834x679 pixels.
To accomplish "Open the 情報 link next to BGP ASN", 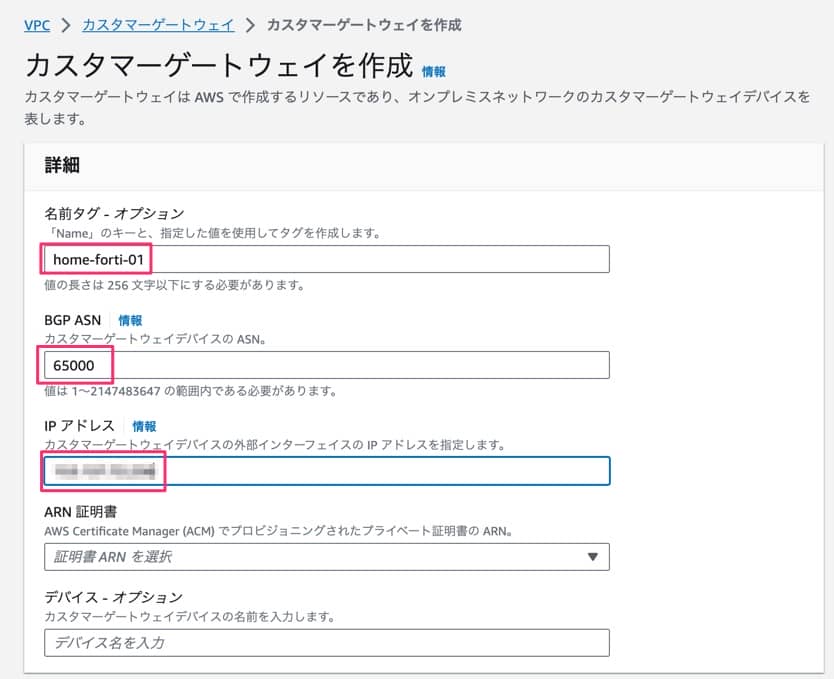I will click(x=130, y=320).
